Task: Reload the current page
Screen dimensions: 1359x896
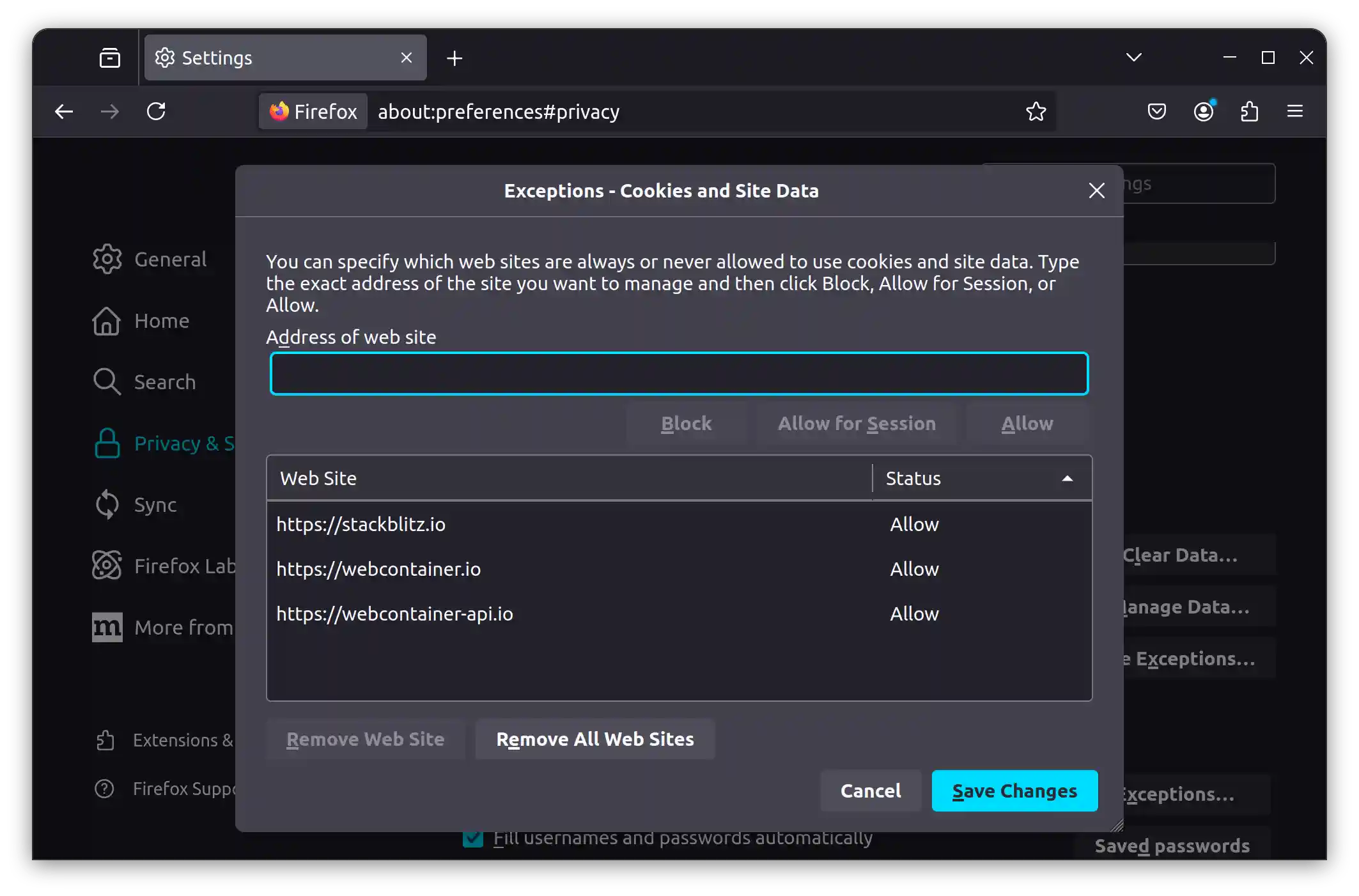Action: point(157,111)
